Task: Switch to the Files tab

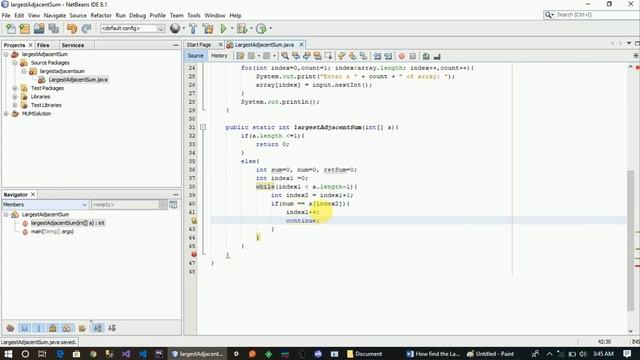Action: tap(43, 45)
